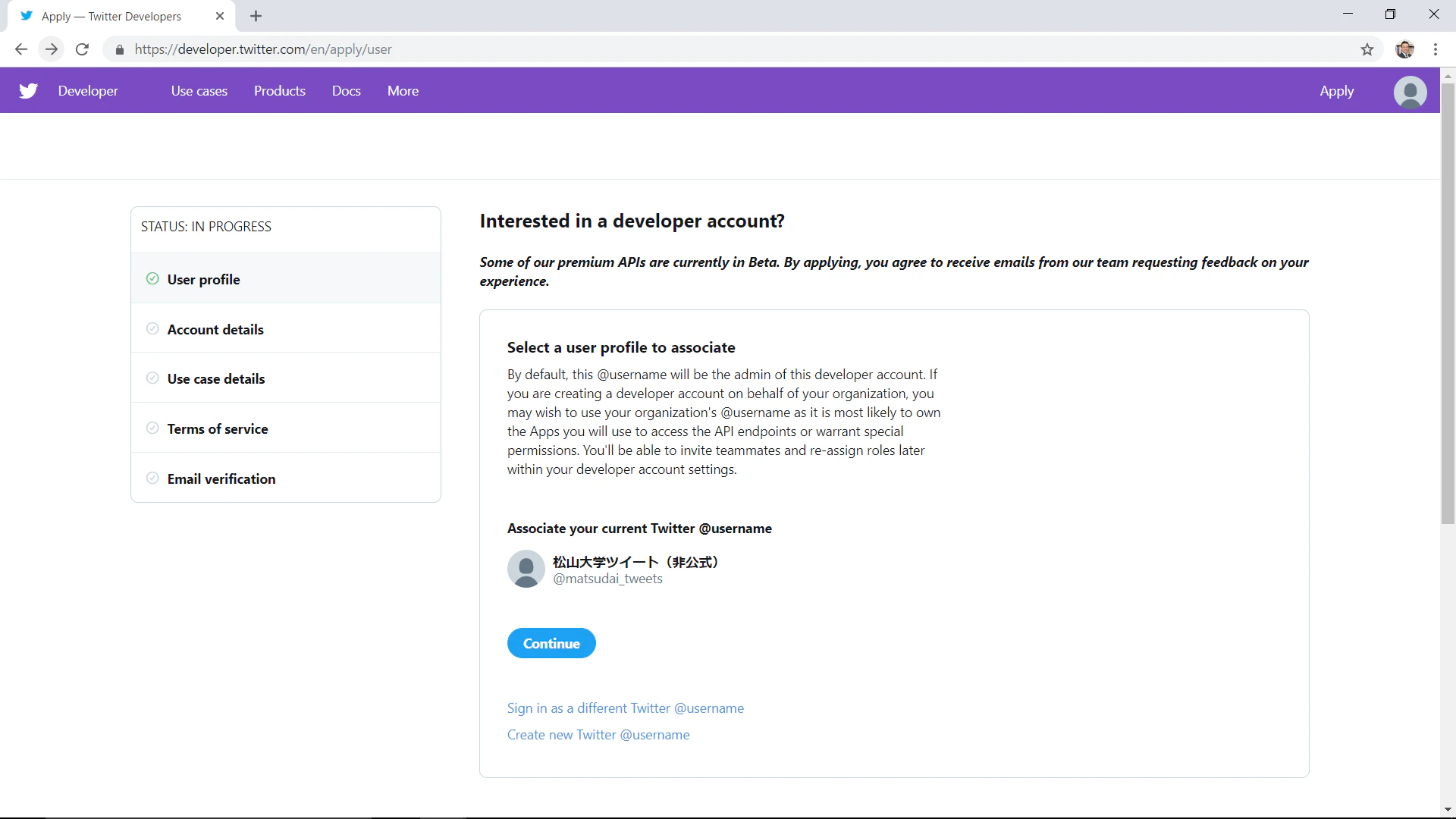The height and width of the screenshot is (819, 1456).
Task: Open a new browser tab with plus
Action: click(x=256, y=16)
